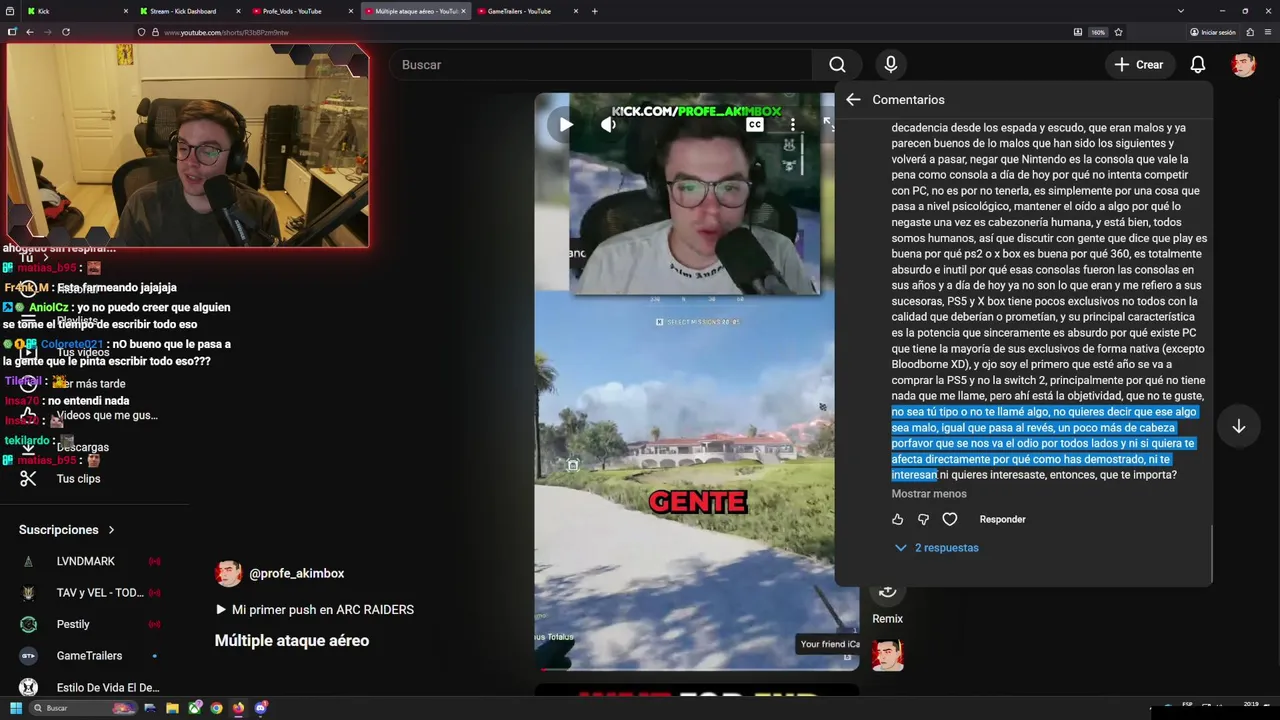Click the Shorts video progress bar
Image resolution: width=1280 pixels, height=720 pixels.
pos(697,669)
